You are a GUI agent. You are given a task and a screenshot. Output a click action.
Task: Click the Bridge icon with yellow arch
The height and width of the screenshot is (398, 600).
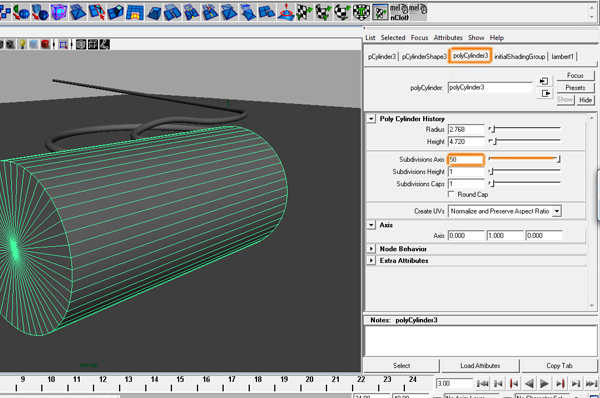(x=134, y=13)
